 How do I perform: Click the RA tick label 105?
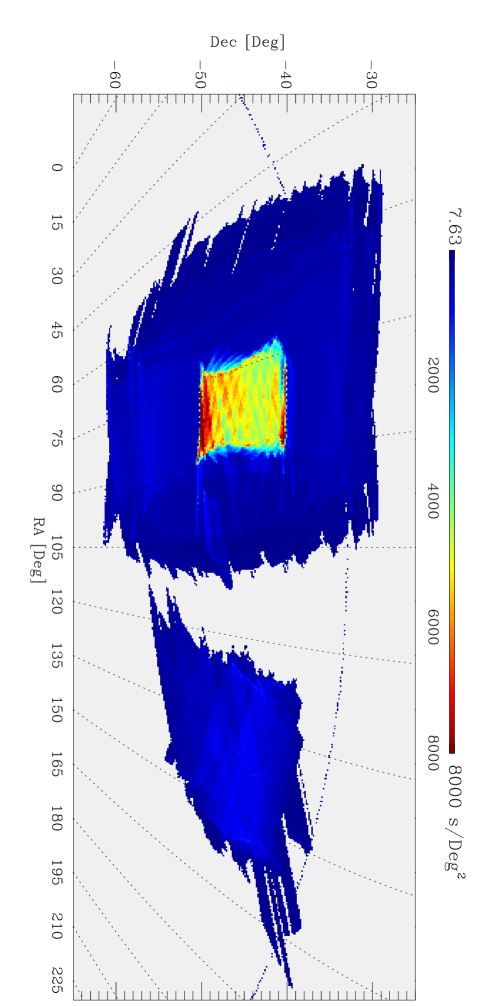[58, 547]
